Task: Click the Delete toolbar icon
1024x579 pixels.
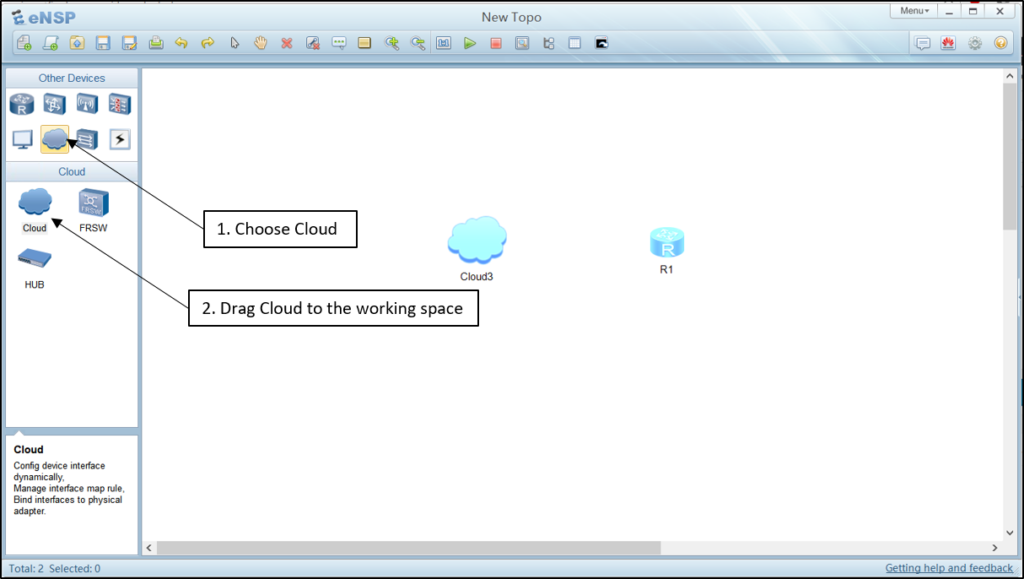Action: 288,43
